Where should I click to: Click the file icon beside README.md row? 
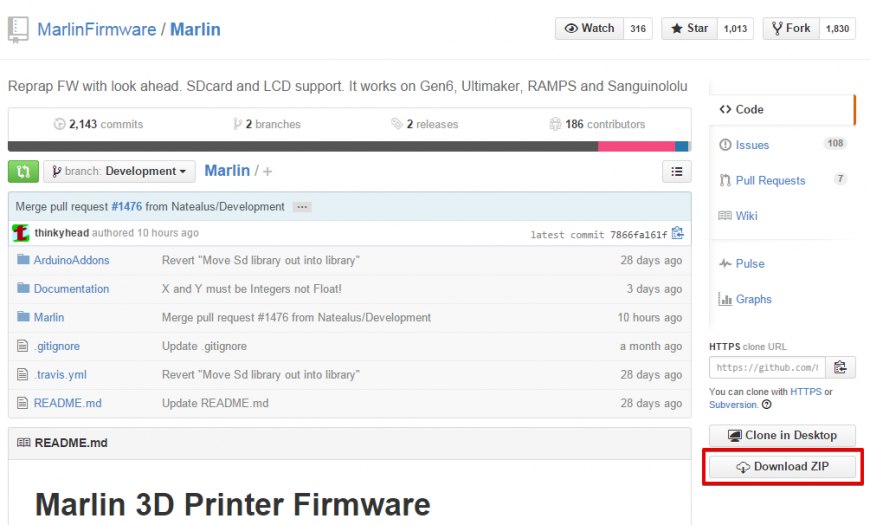coord(22,402)
